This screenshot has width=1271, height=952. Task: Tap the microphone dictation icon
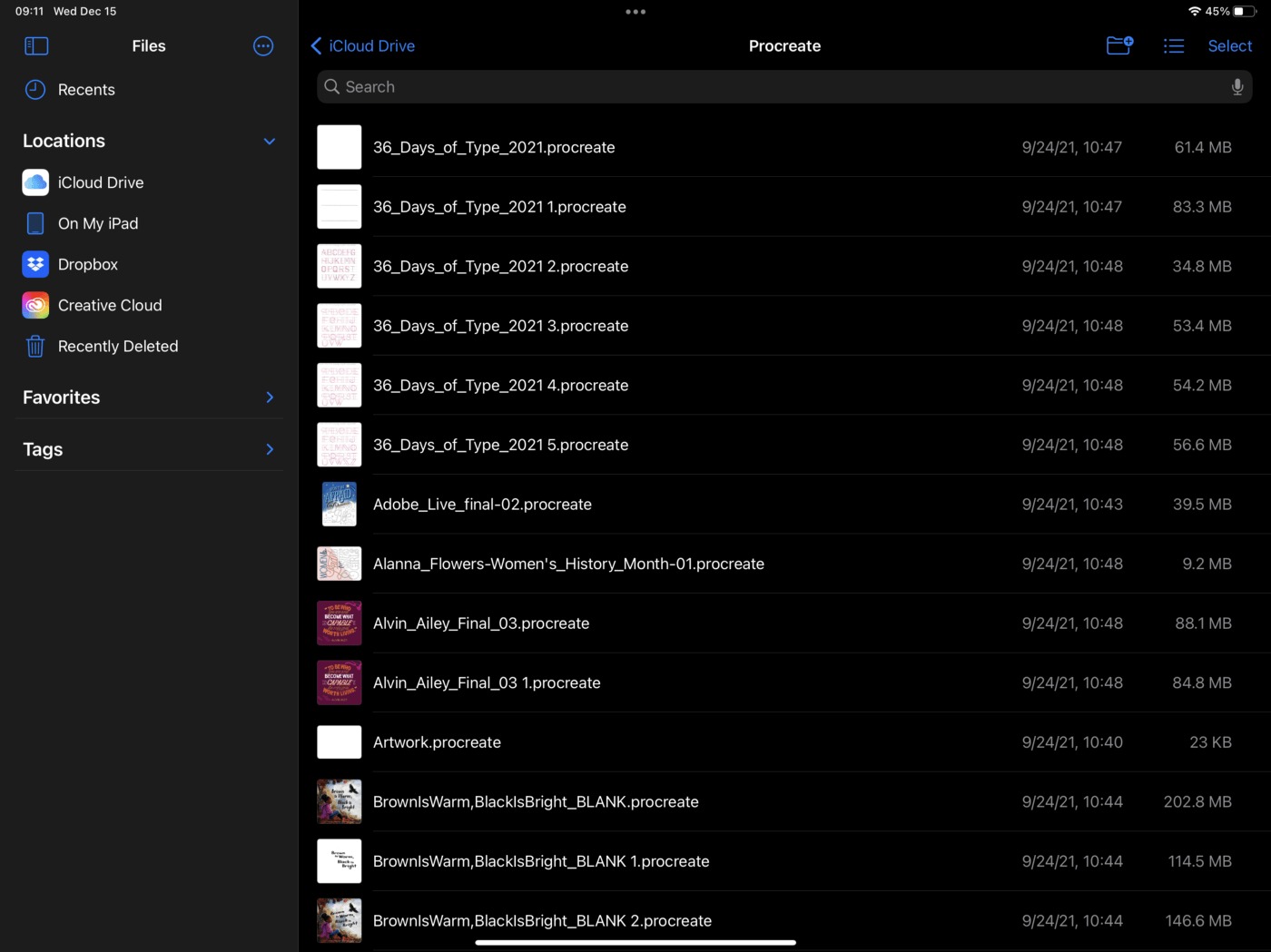coord(1237,87)
